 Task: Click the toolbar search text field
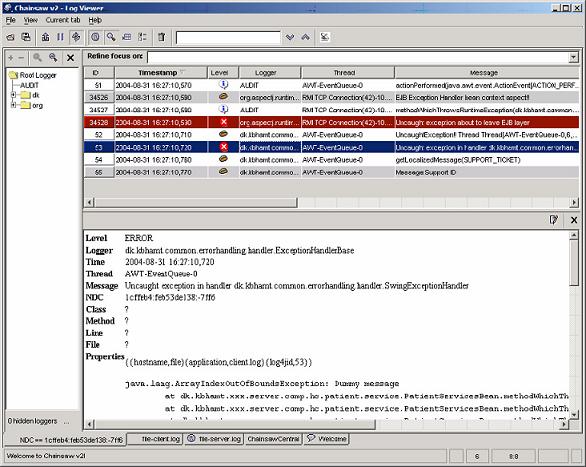(228, 37)
